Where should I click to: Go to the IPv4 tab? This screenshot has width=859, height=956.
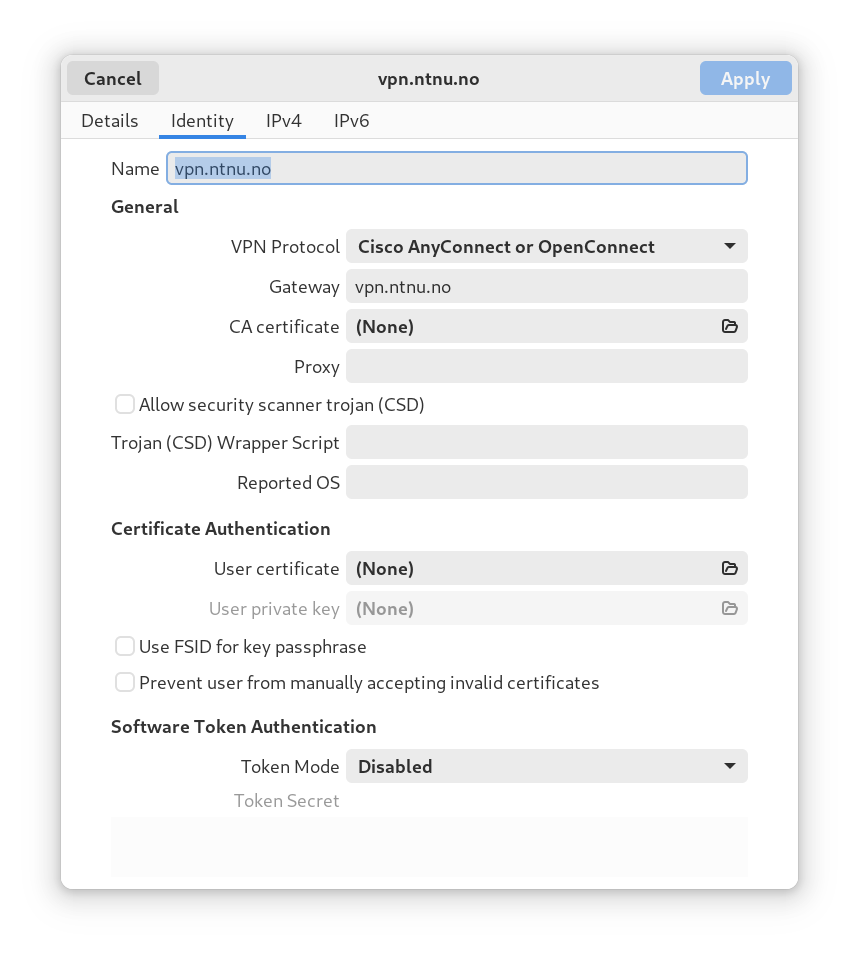click(x=283, y=121)
